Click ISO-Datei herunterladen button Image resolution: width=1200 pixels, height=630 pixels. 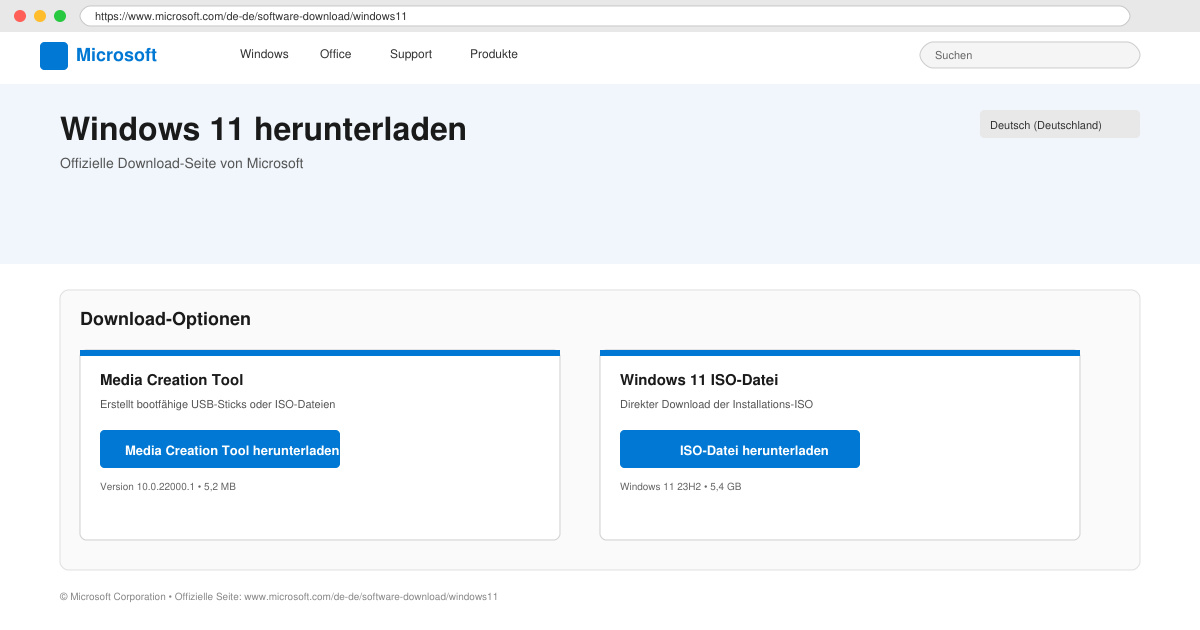point(740,449)
